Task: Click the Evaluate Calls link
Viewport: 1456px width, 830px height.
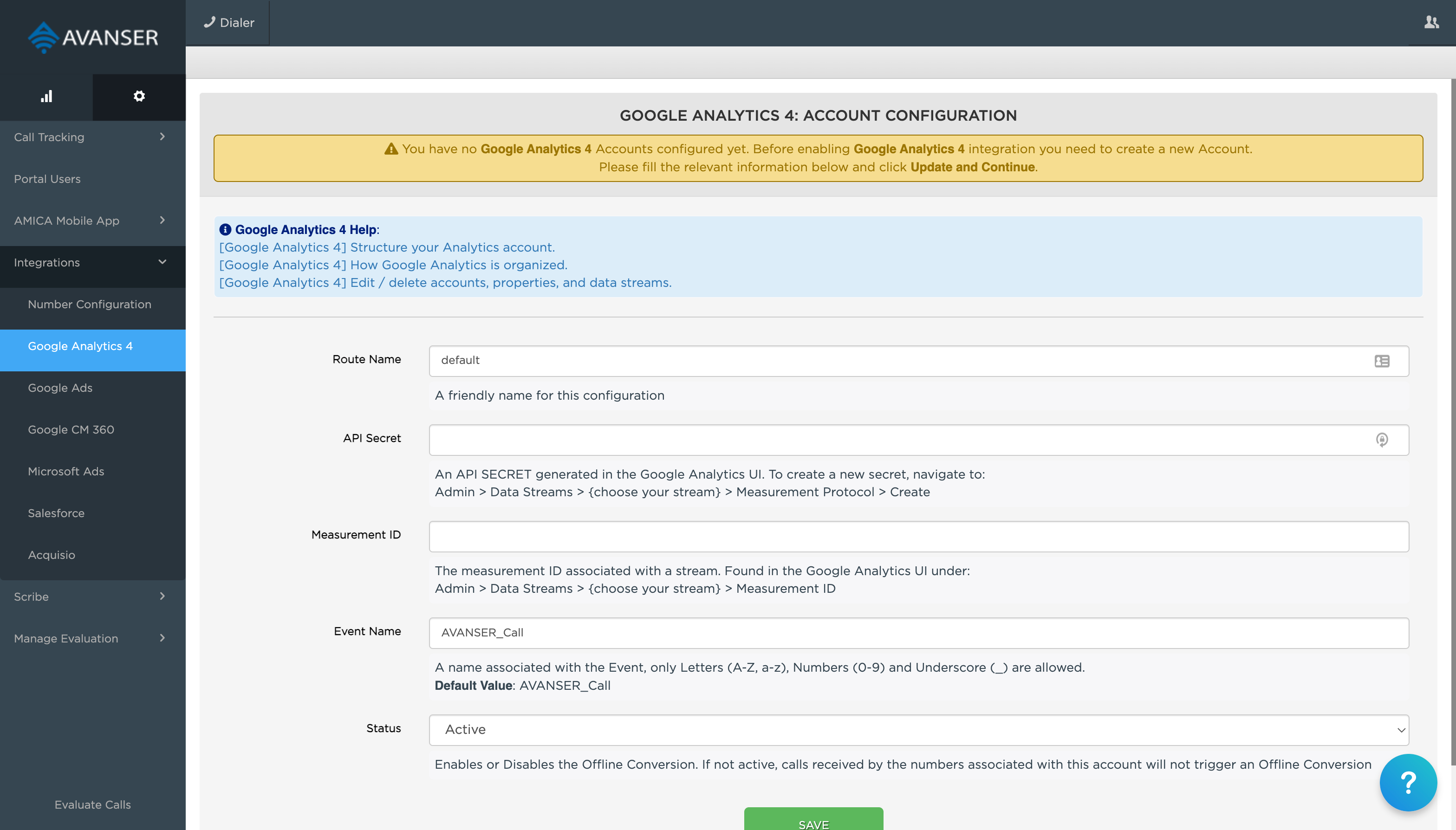Action: tap(92, 804)
